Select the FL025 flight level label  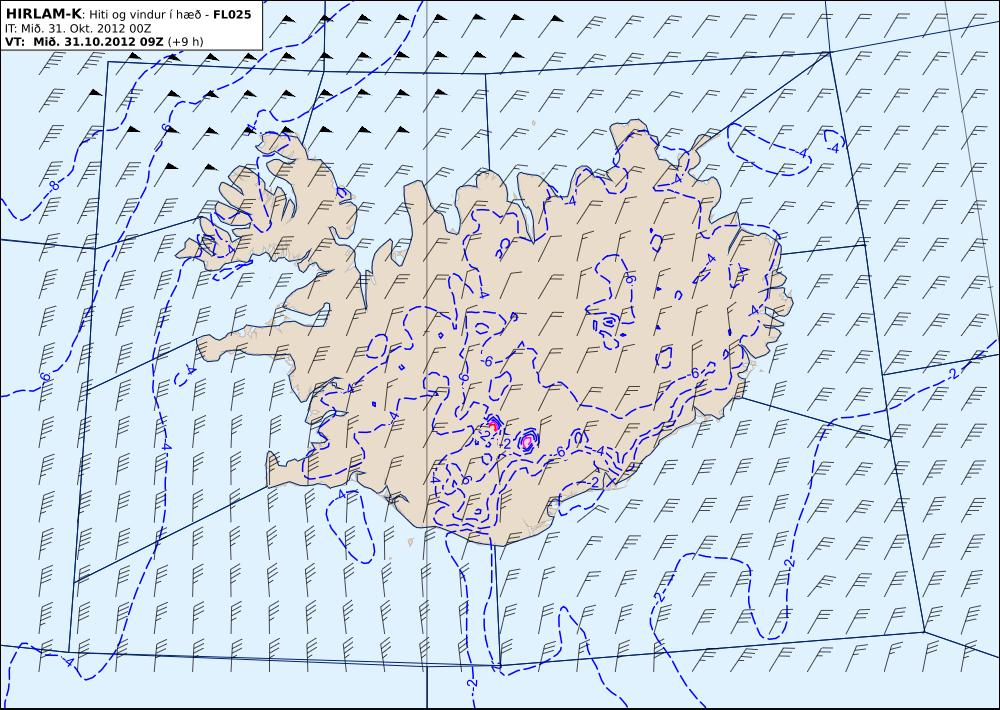[232, 15]
